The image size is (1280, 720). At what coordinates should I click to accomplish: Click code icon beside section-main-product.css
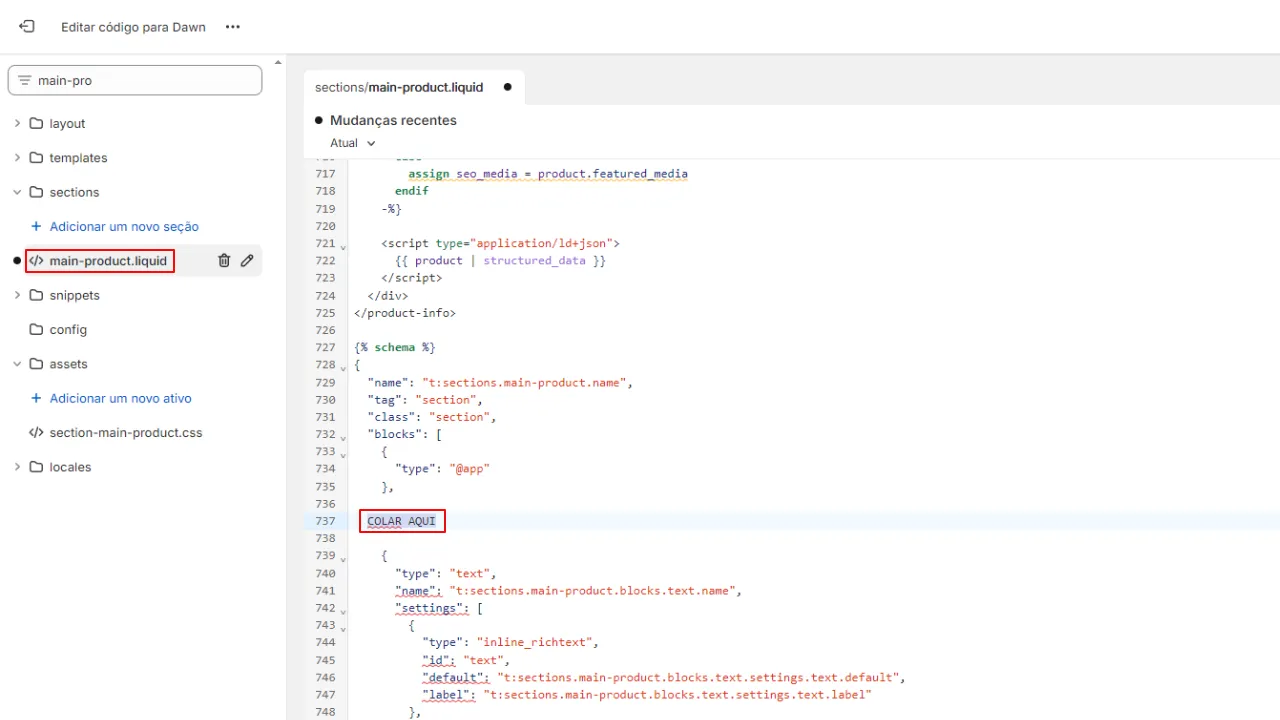click(37, 433)
